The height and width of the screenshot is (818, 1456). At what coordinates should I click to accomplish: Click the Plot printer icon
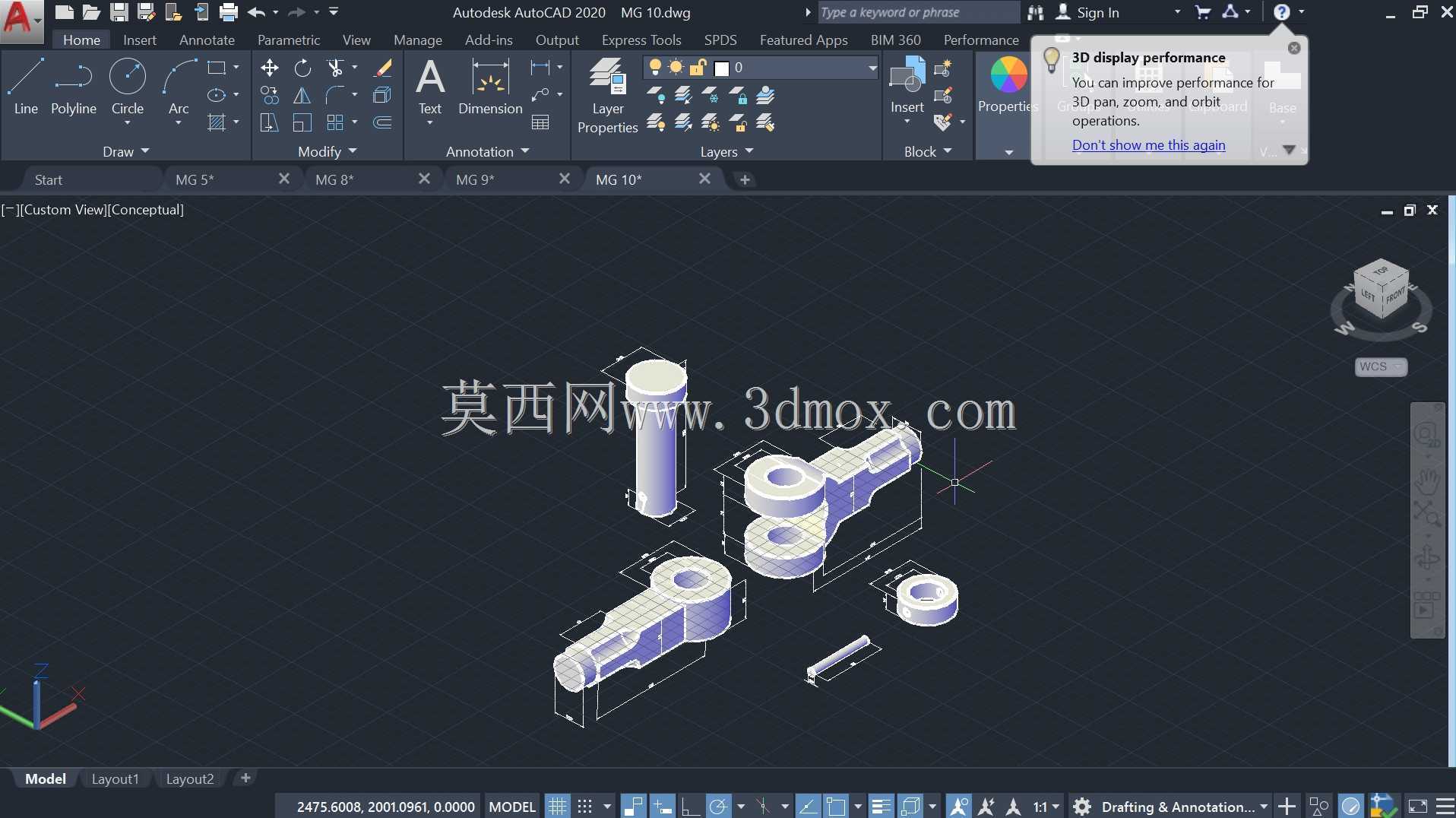pos(229,12)
